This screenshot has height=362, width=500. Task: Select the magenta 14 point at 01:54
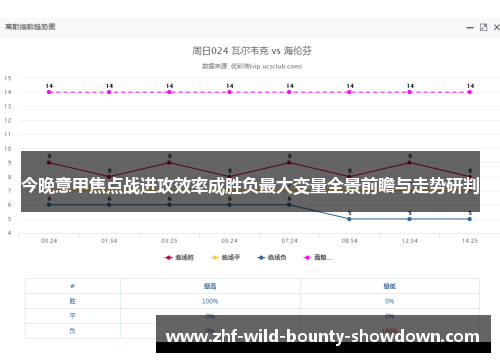click(109, 92)
